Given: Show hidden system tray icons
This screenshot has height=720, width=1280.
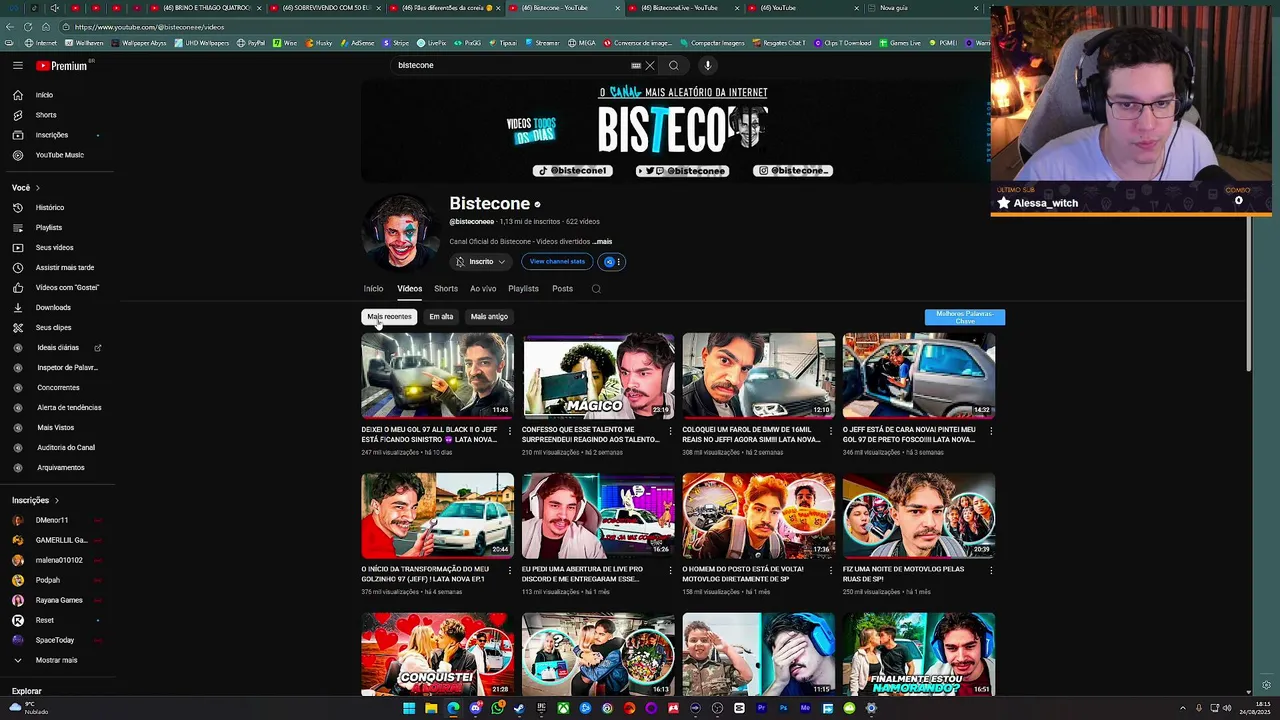Looking at the screenshot, I should click(1182, 708).
